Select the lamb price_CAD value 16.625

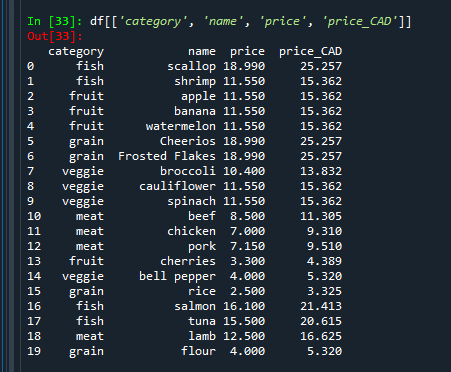pos(321,336)
